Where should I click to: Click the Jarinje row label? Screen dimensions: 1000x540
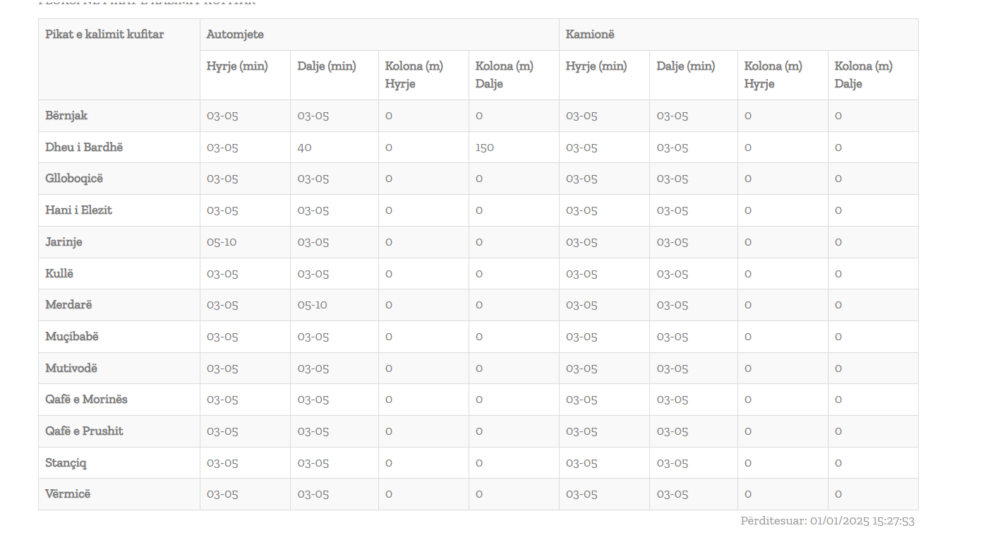[65, 242]
